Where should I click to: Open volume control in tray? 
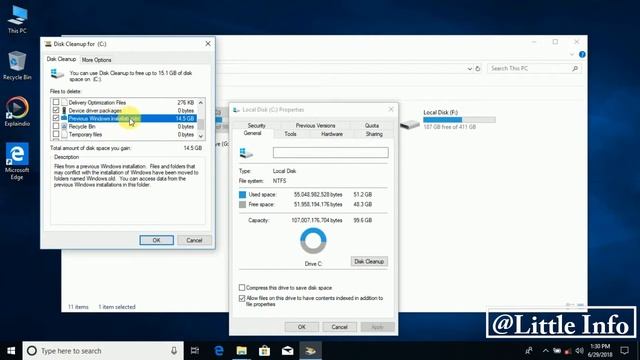tap(579, 351)
